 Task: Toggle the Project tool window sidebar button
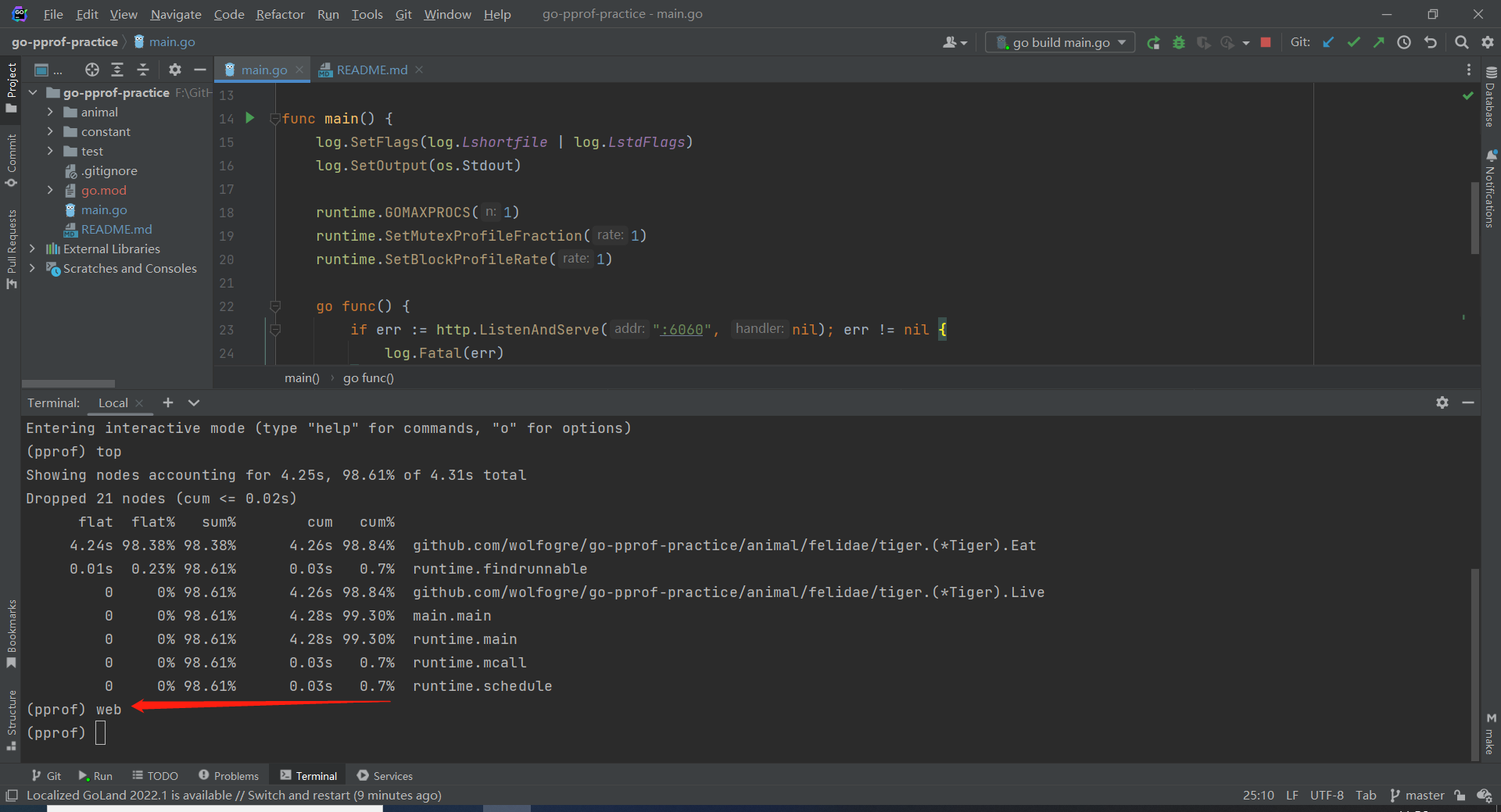(x=11, y=86)
